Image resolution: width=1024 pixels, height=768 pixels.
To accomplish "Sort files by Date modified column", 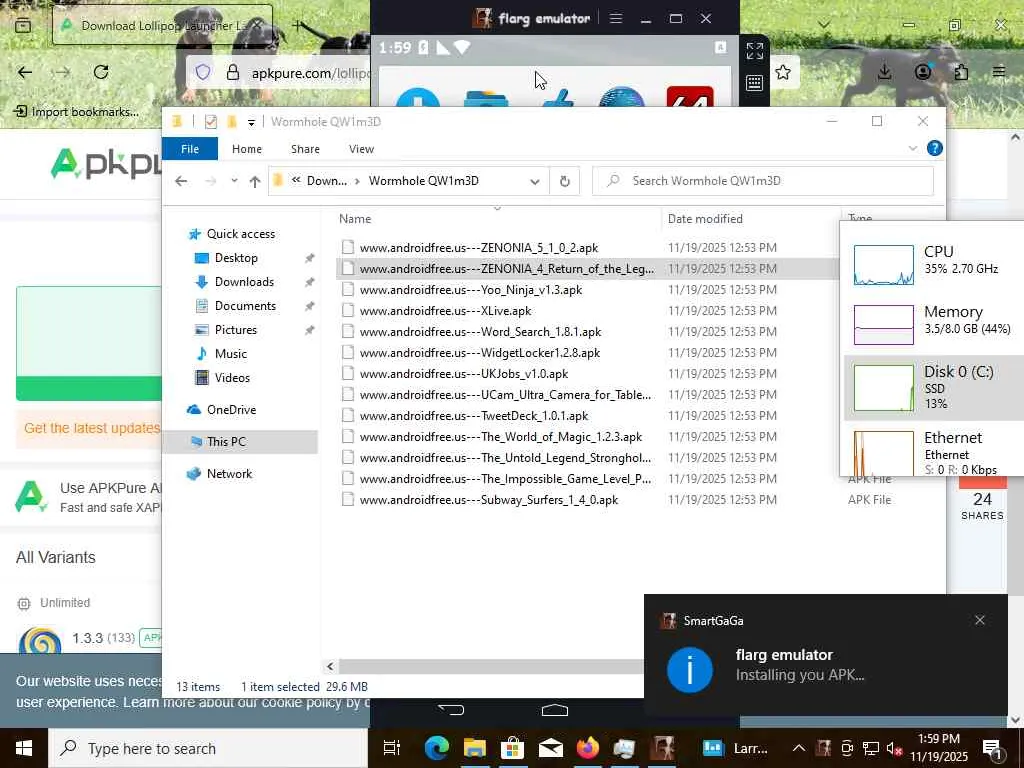I will 705,219.
